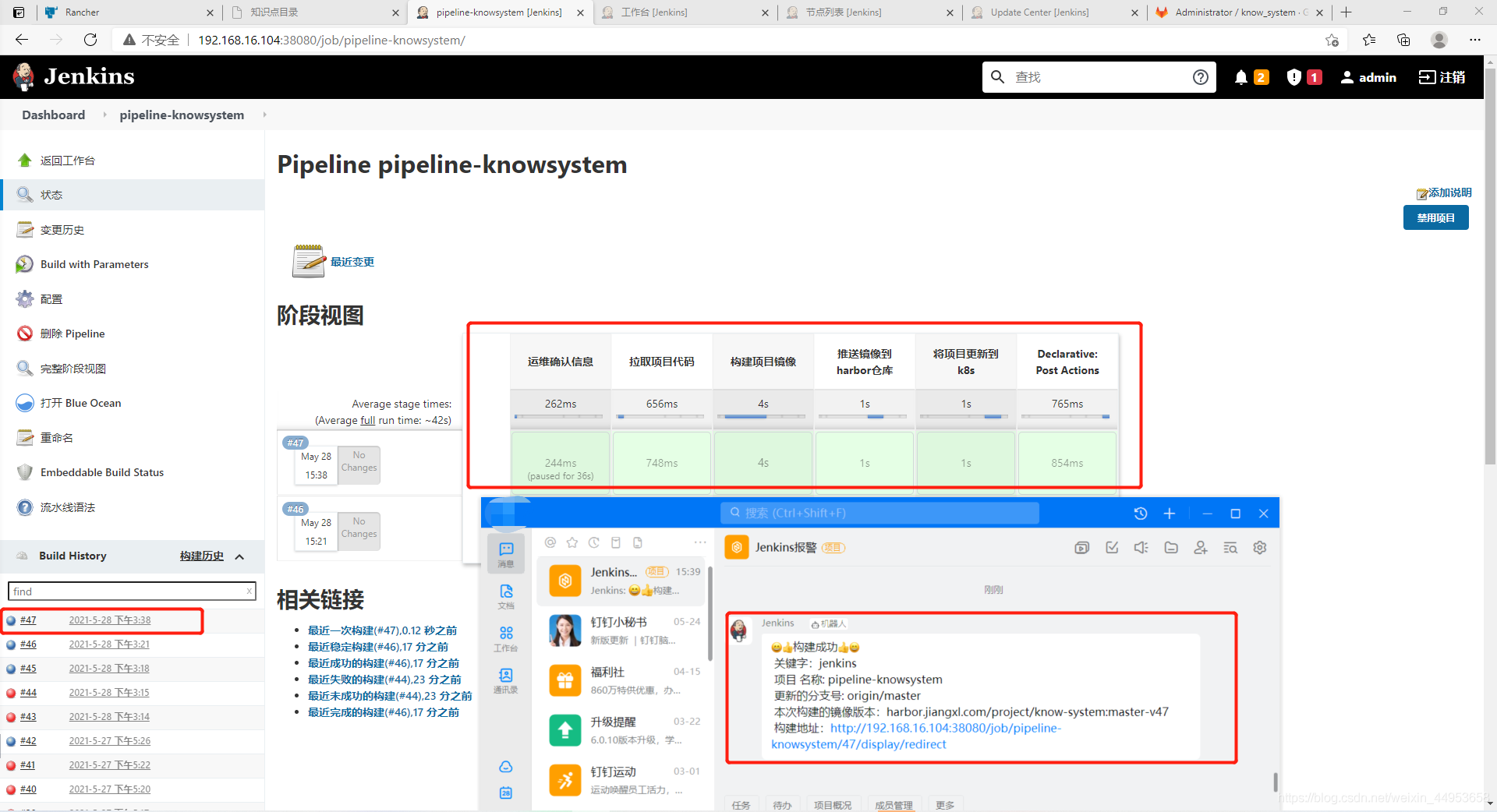Screen dimensions: 1497x812
Task: Clear the find field with x
Action: pos(249,591)
